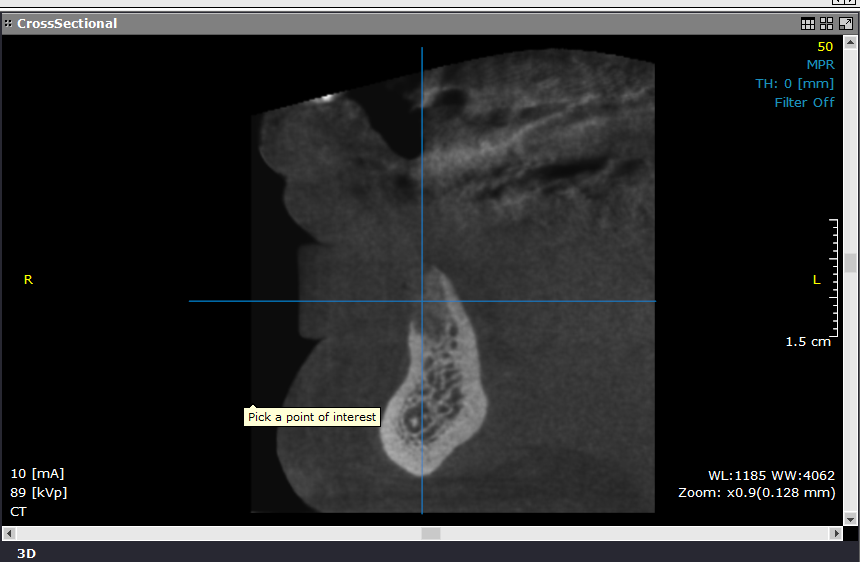The height and width of the screenshot is (562, 860).
Task: Click the vertical scrollbar down arrow
Action: pyautogui.click(x=850, y=519)
